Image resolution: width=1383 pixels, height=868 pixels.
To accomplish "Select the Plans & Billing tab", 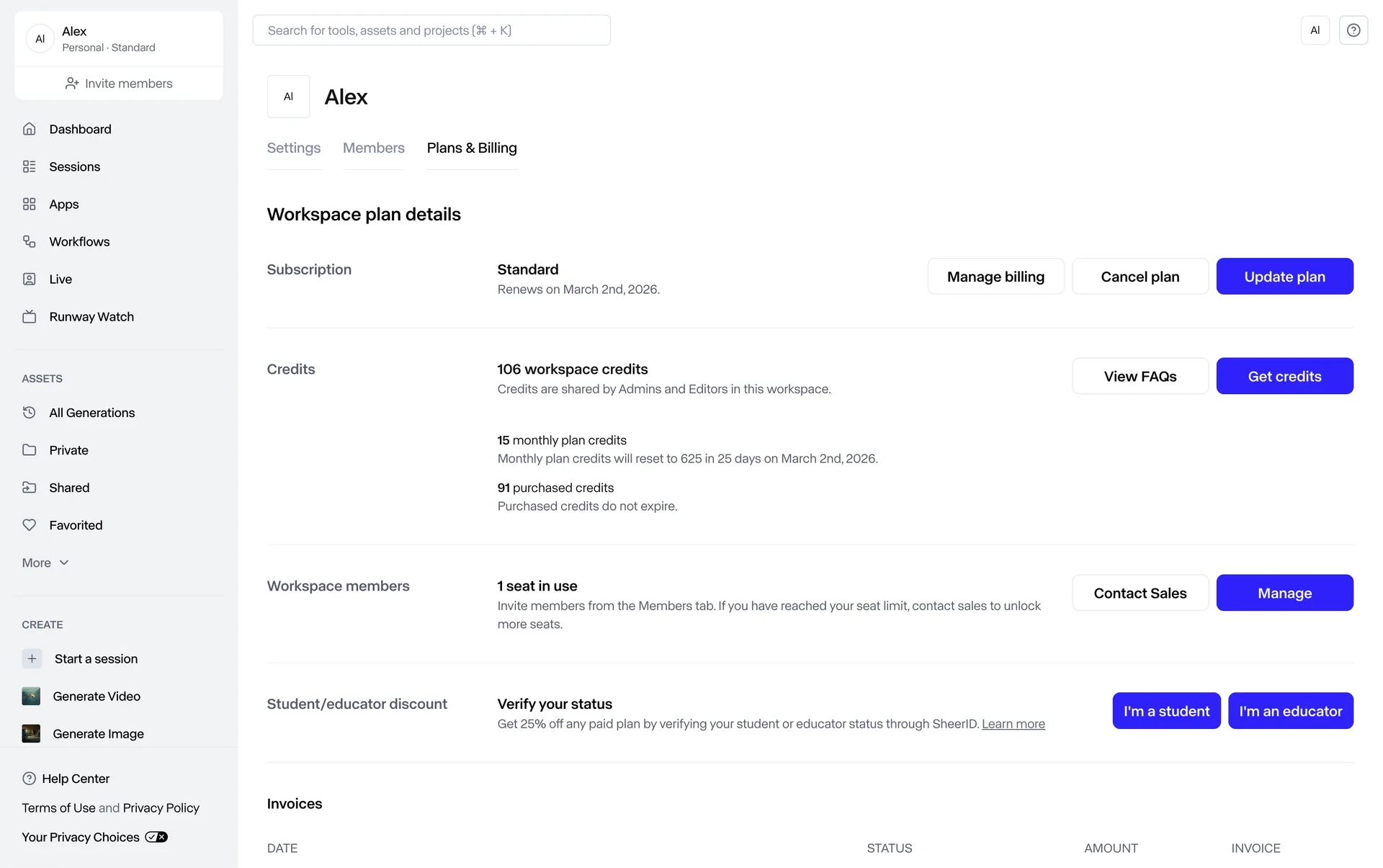I will click(472, 148).
